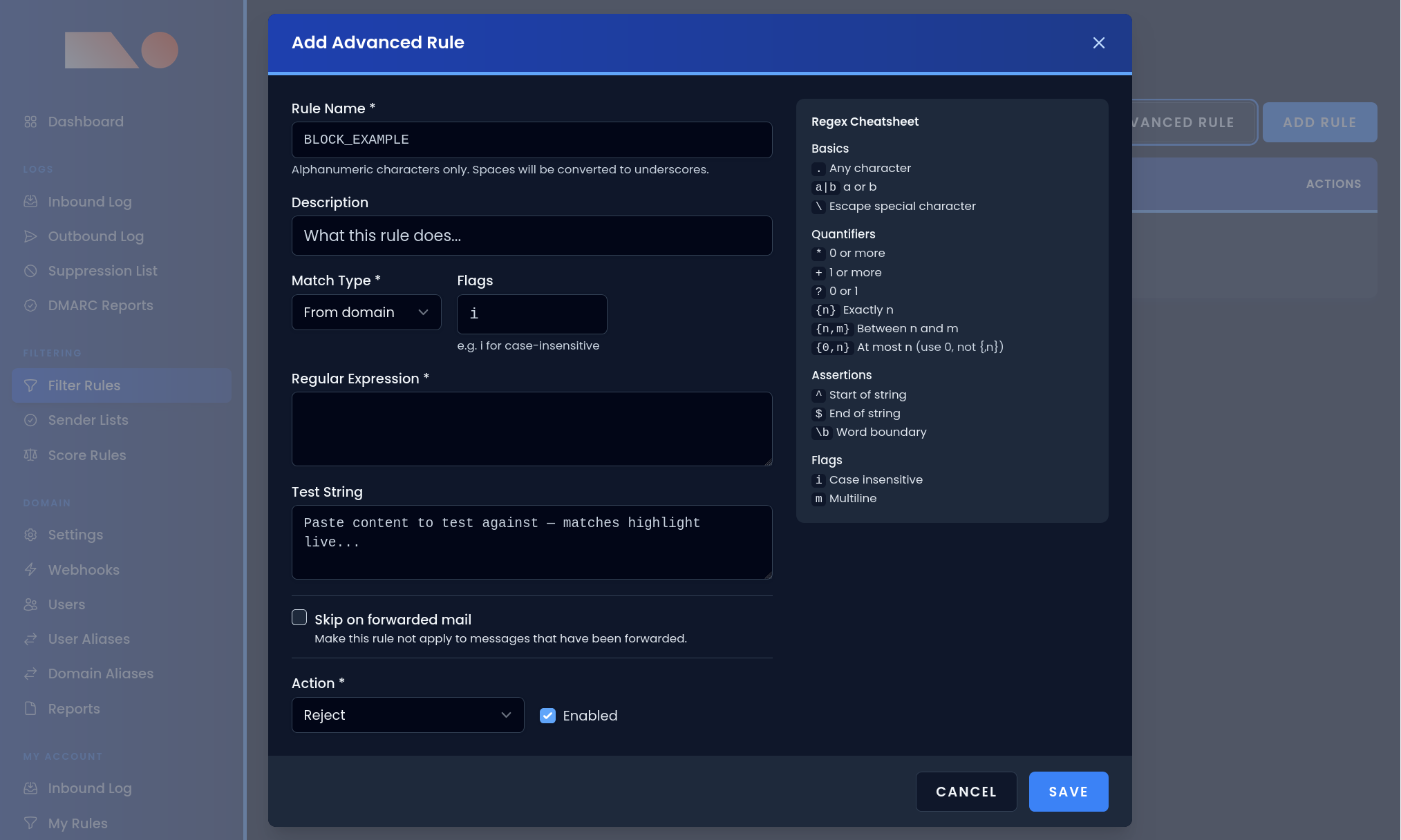This screenshot has height=840, width=1401.
Task: Click the Users people icon
Action: (x=30, y=604)
